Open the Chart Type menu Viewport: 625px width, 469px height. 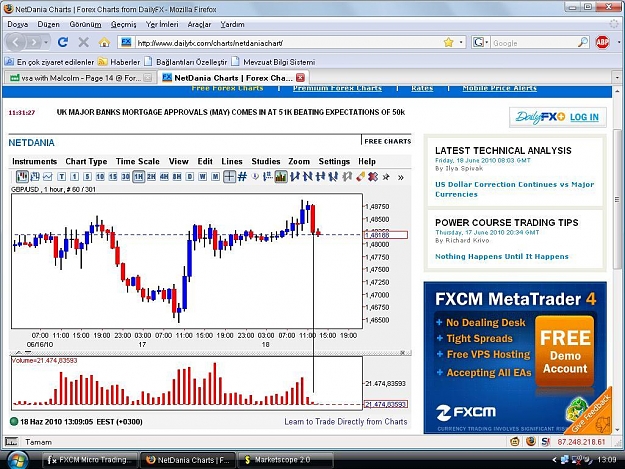pyautogui.click(x=86, y=161)
